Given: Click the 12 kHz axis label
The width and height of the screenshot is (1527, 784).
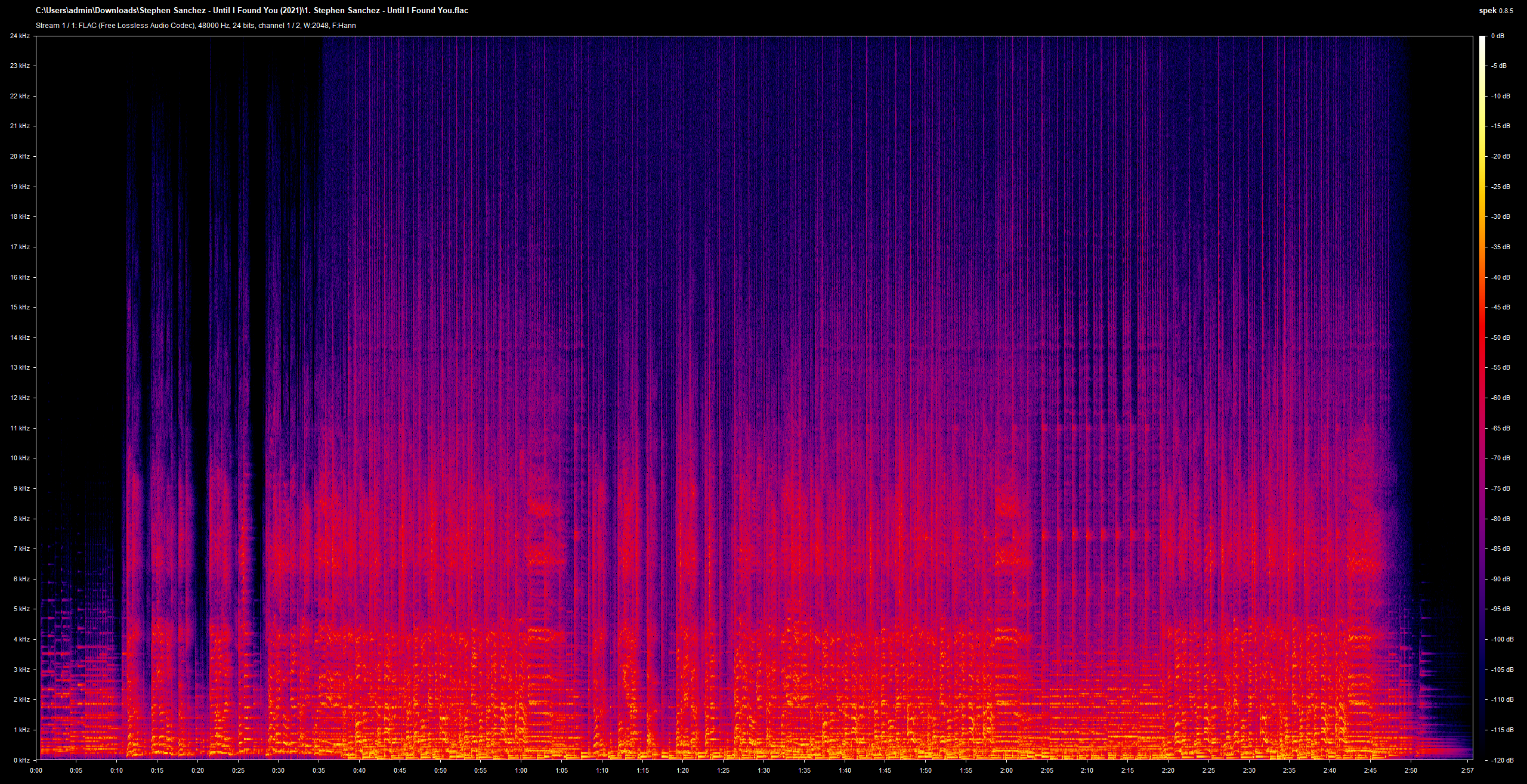Looking at the screenshot, I should click(20, 398).
